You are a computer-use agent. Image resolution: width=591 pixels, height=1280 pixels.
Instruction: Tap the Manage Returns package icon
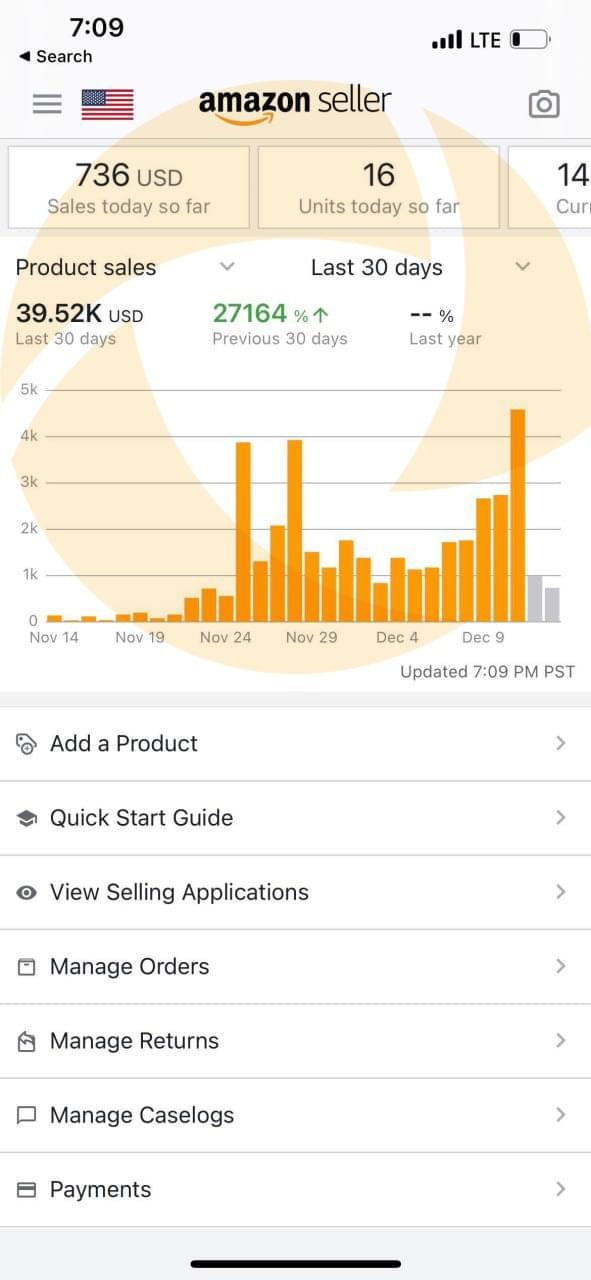coord(27,1041)
